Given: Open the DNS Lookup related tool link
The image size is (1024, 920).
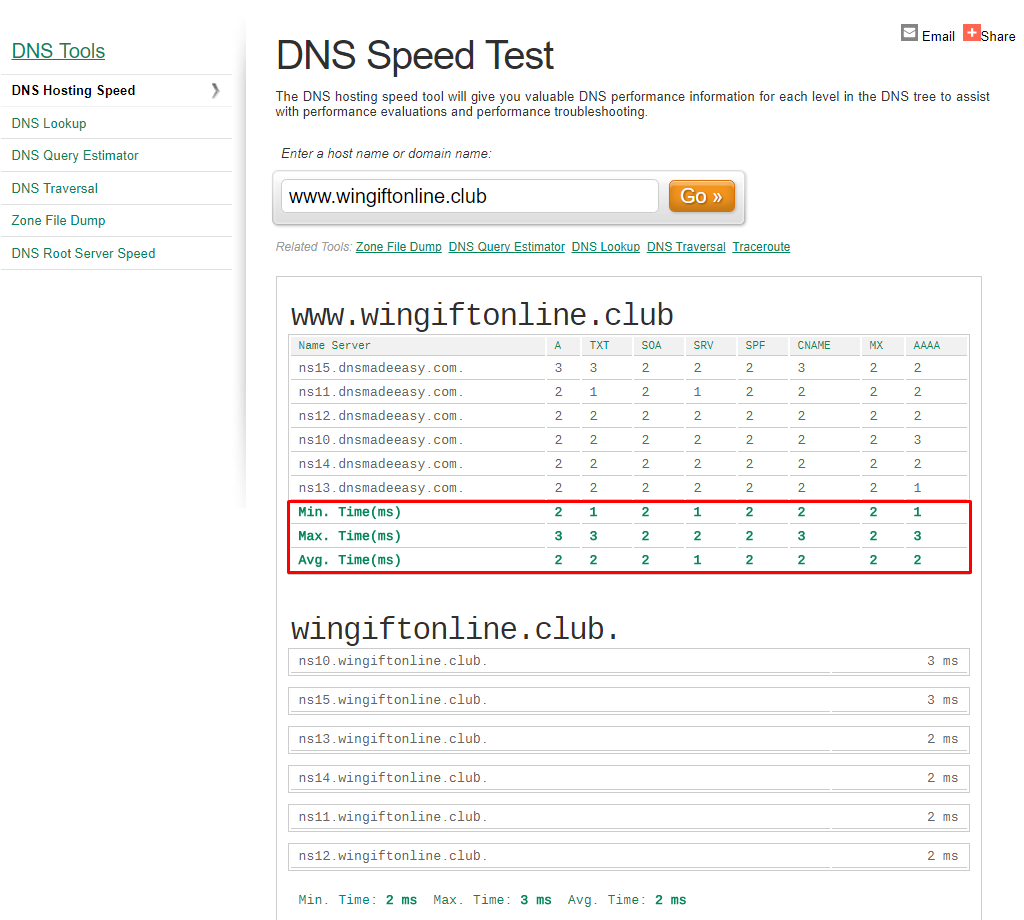Looking at the screenshot, I should click(x=606, y=247).
